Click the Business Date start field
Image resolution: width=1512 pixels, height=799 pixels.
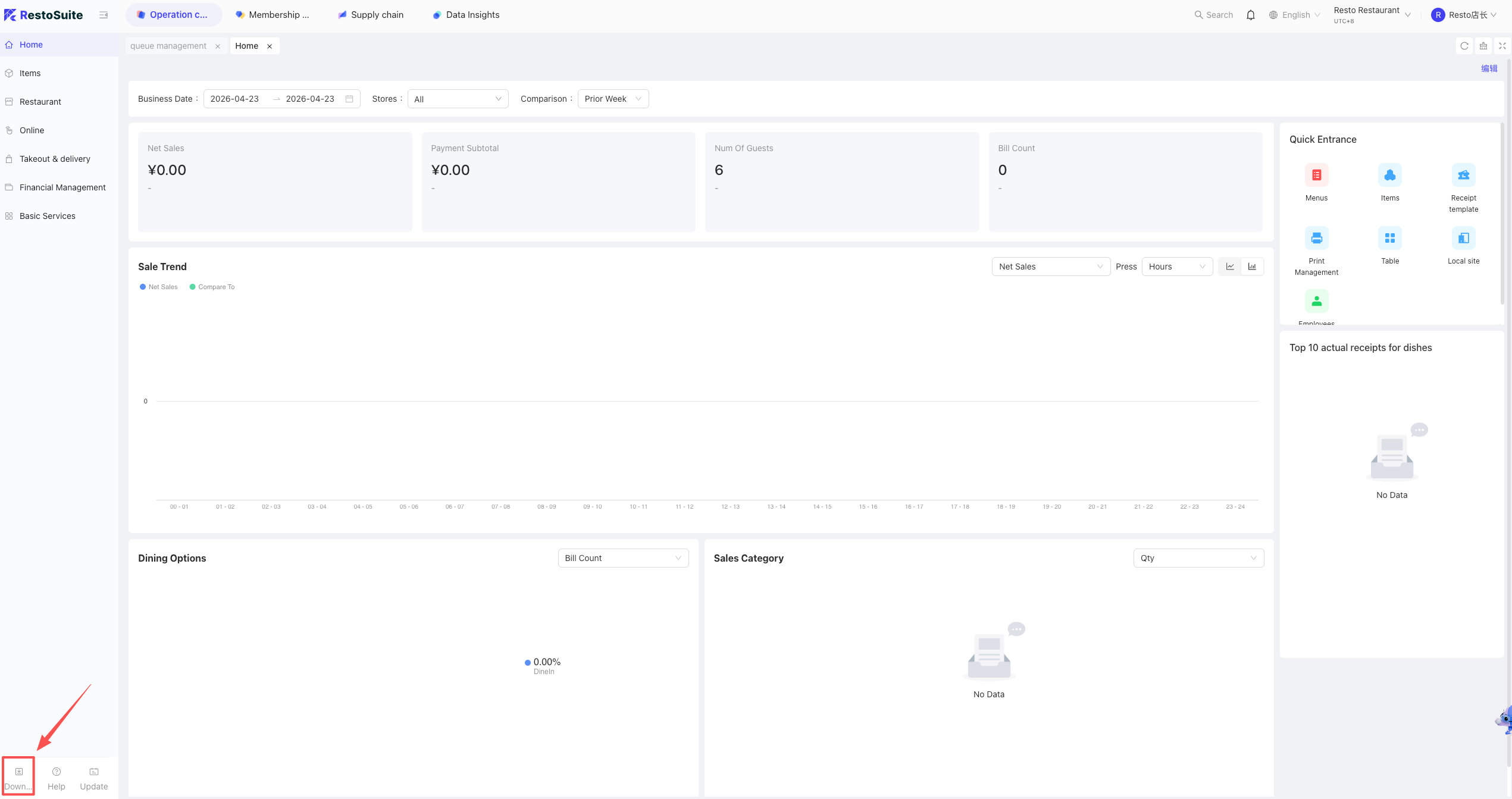235,99
